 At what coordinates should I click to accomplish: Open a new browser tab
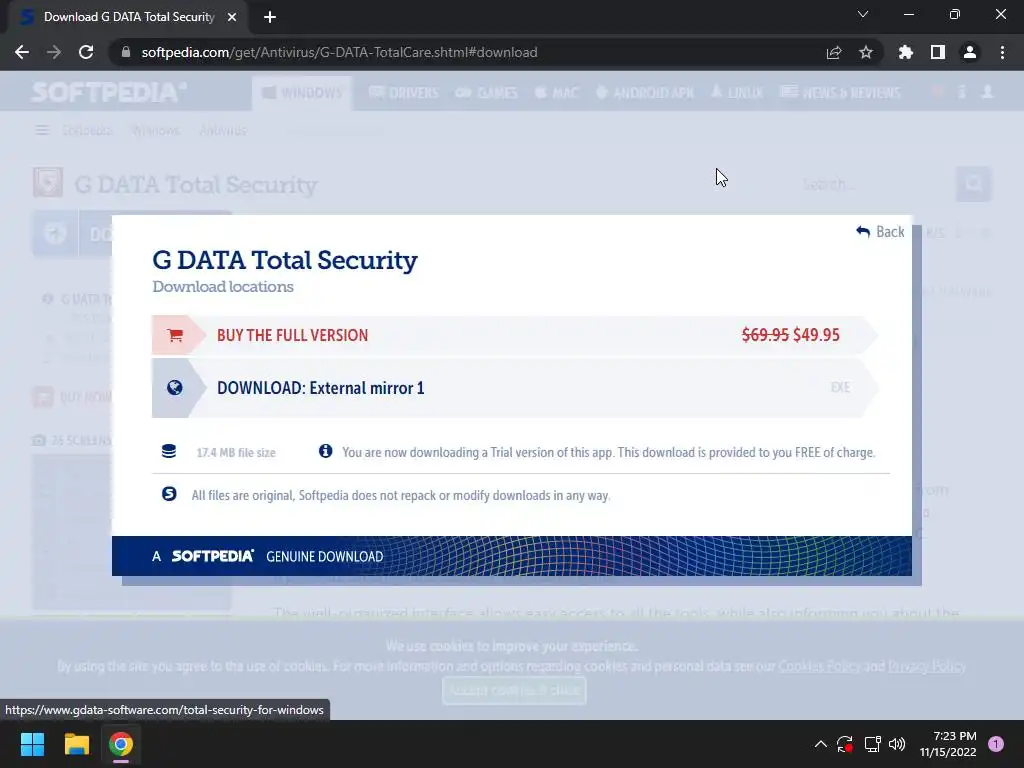[270, 17]
